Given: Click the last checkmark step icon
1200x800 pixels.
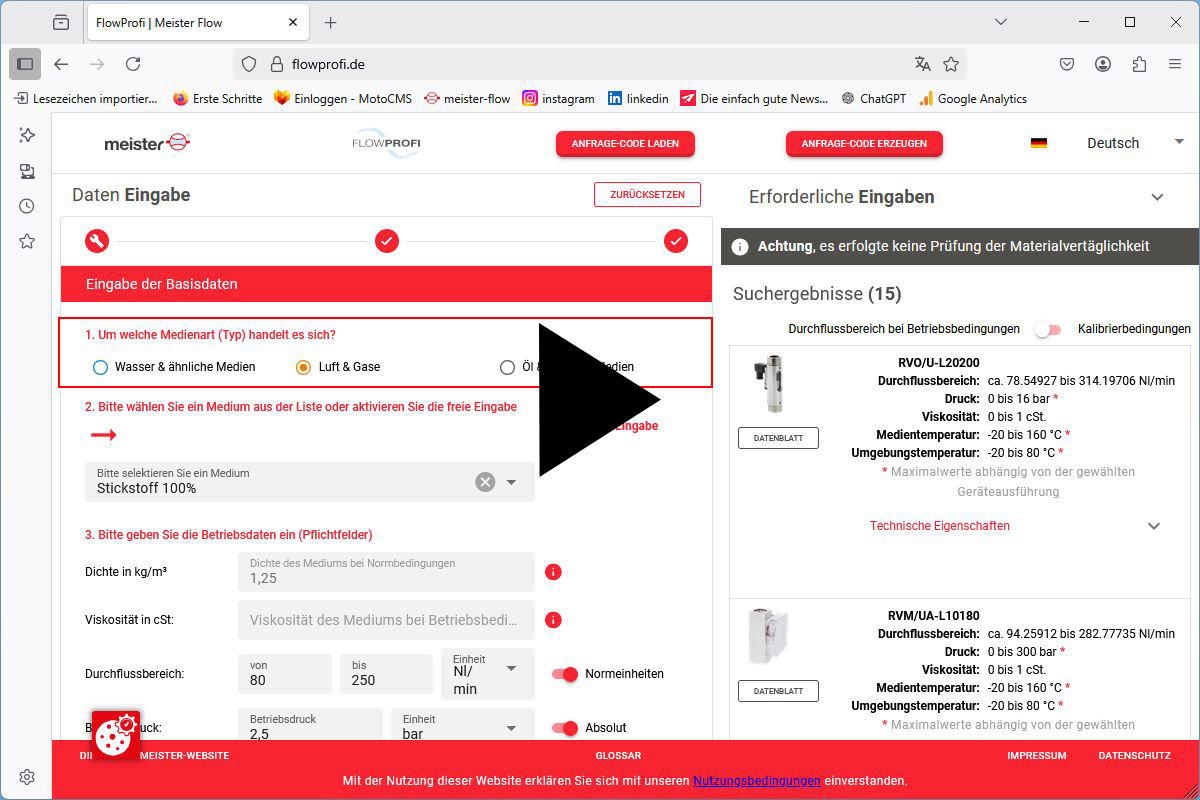Looking at the screenshot, I should click(676, 240).
